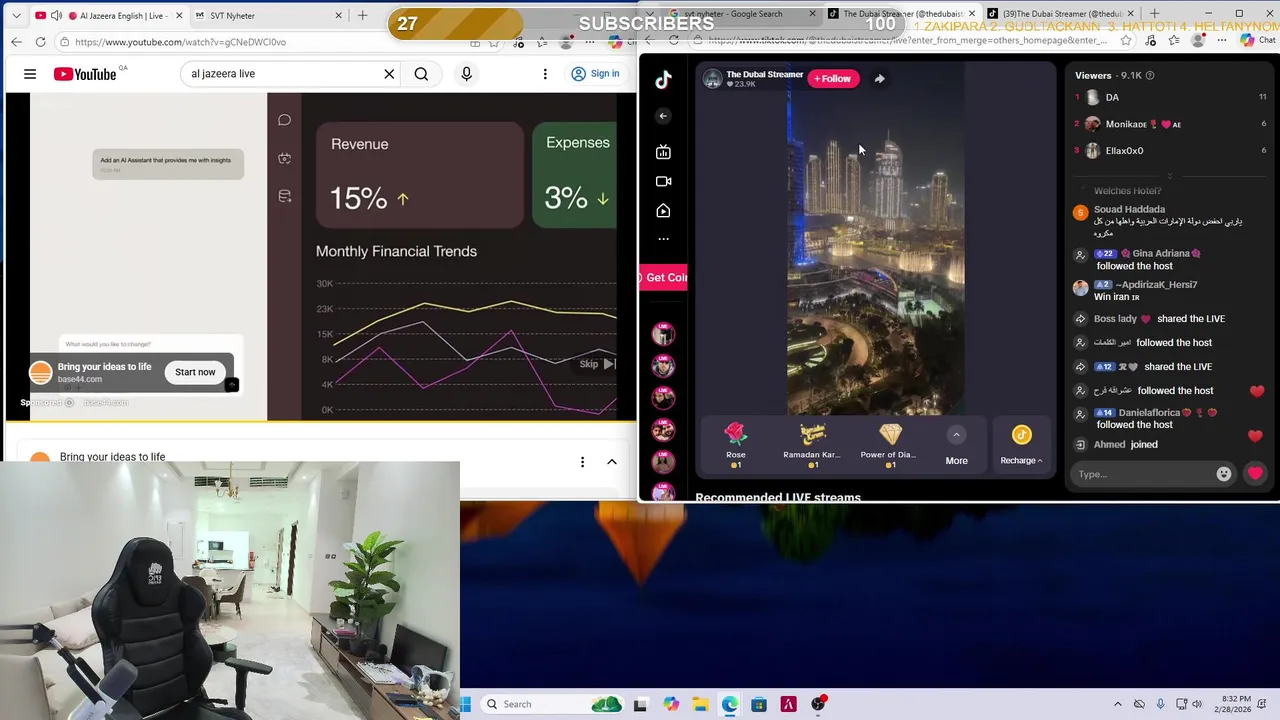Open Copilot from taskbar
The width and height of the screenshot is (1280, 720).
671,704
